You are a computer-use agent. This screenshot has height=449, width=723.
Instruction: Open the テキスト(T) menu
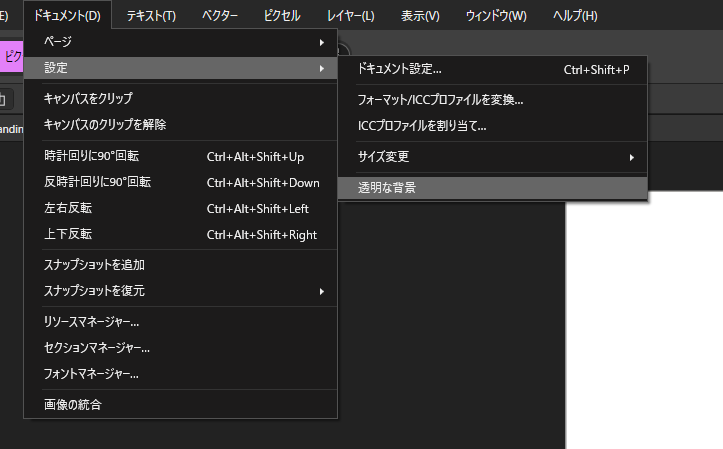[x=151, y=15]
